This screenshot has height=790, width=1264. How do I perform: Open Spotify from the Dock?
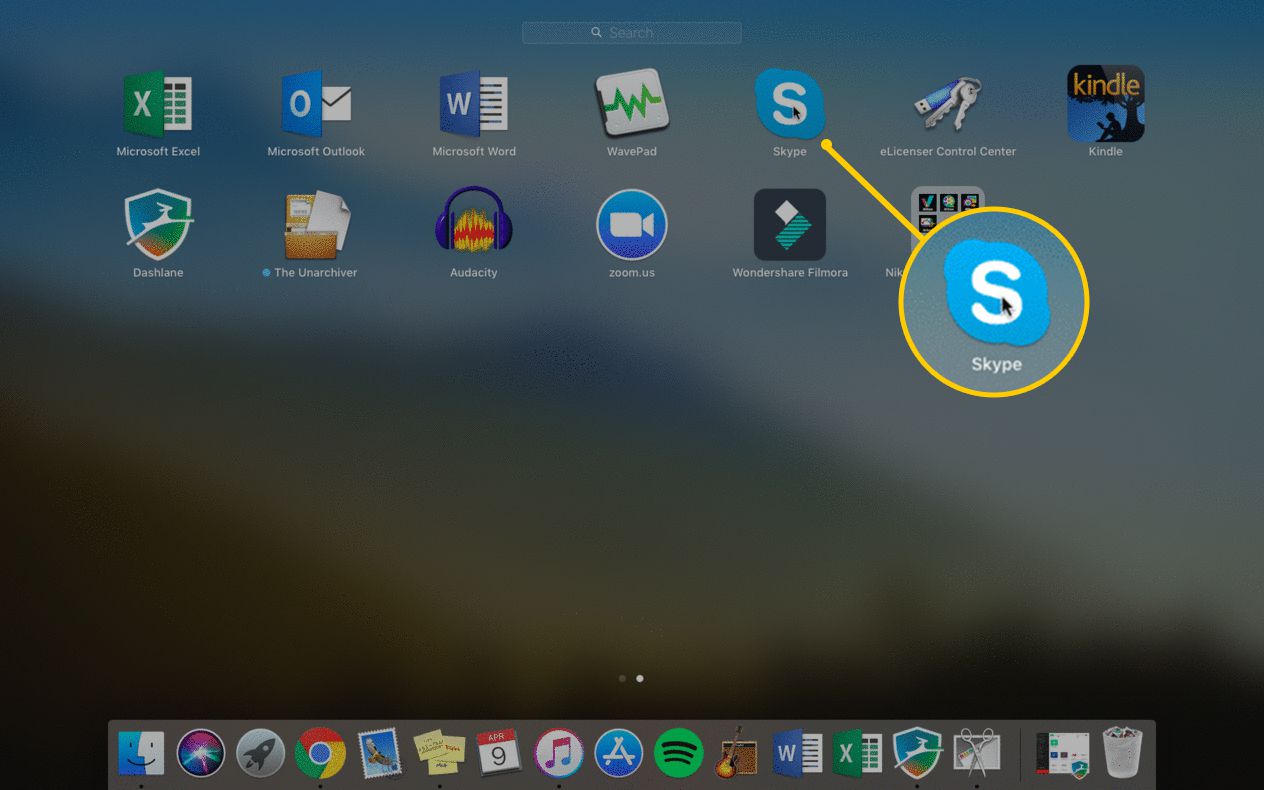(x=678, y=753)
